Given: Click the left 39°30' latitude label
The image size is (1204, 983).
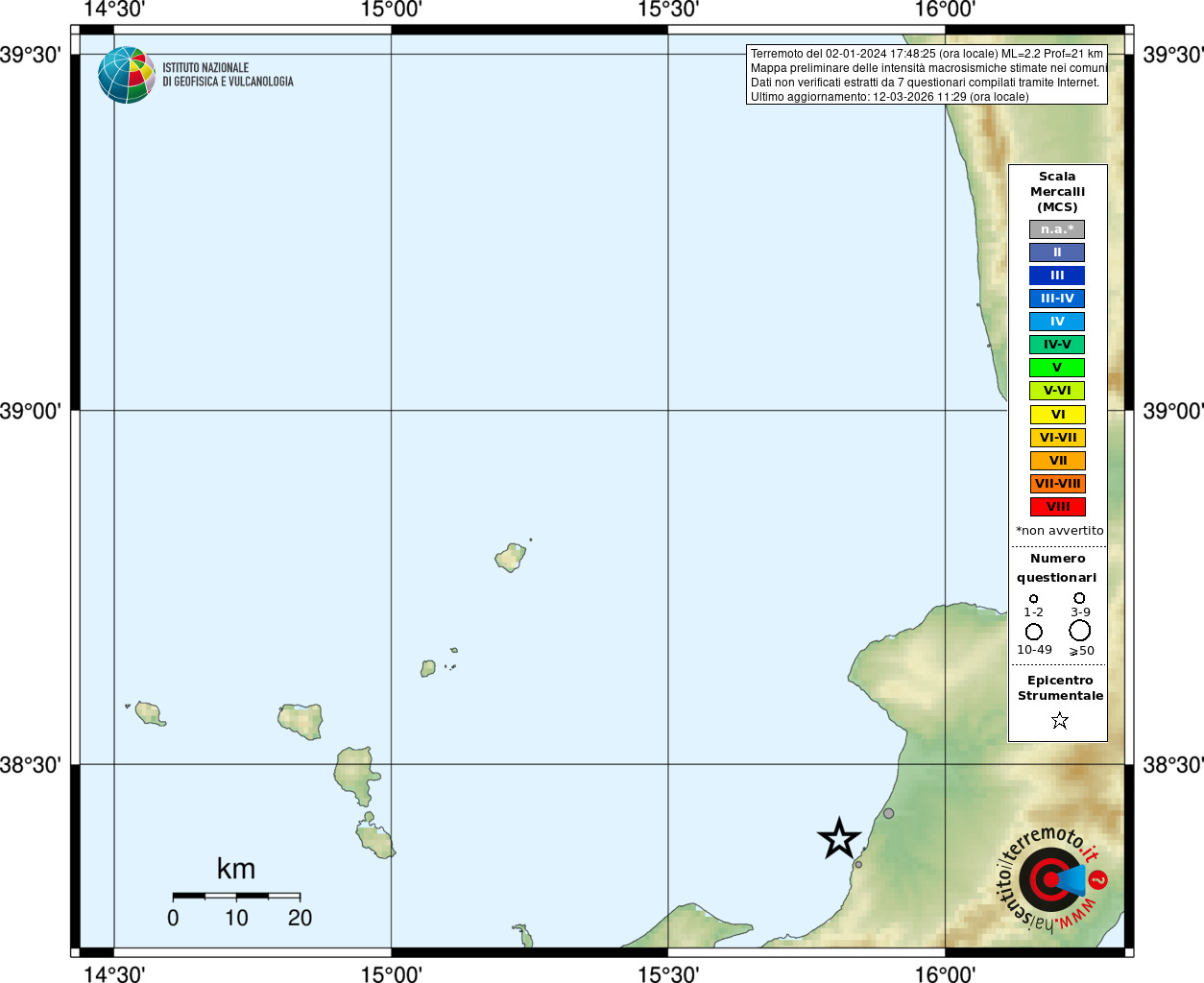Looking at the screenshot, I should (32, 55).
